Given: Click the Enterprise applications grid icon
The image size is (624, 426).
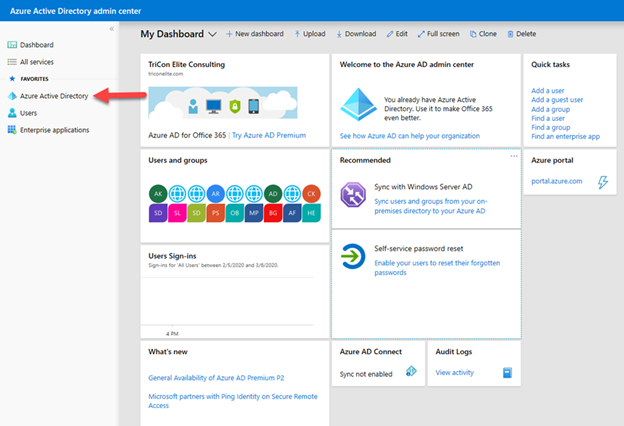Looking at the screenshot, I should (x=12, y=130).
